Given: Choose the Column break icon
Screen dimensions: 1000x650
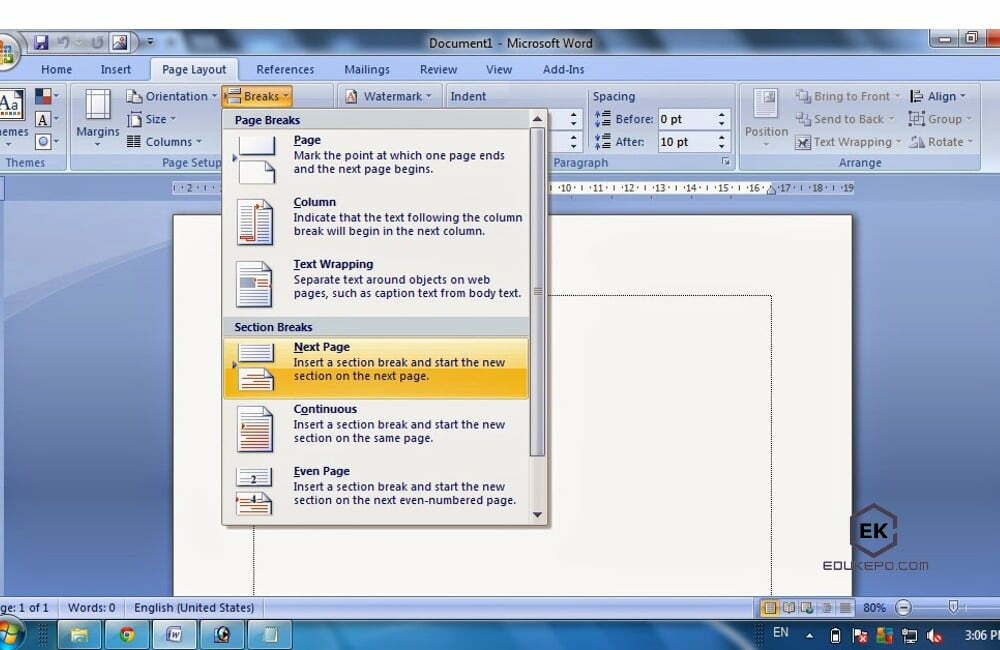Looking at the screenshot, I should 255,221.
